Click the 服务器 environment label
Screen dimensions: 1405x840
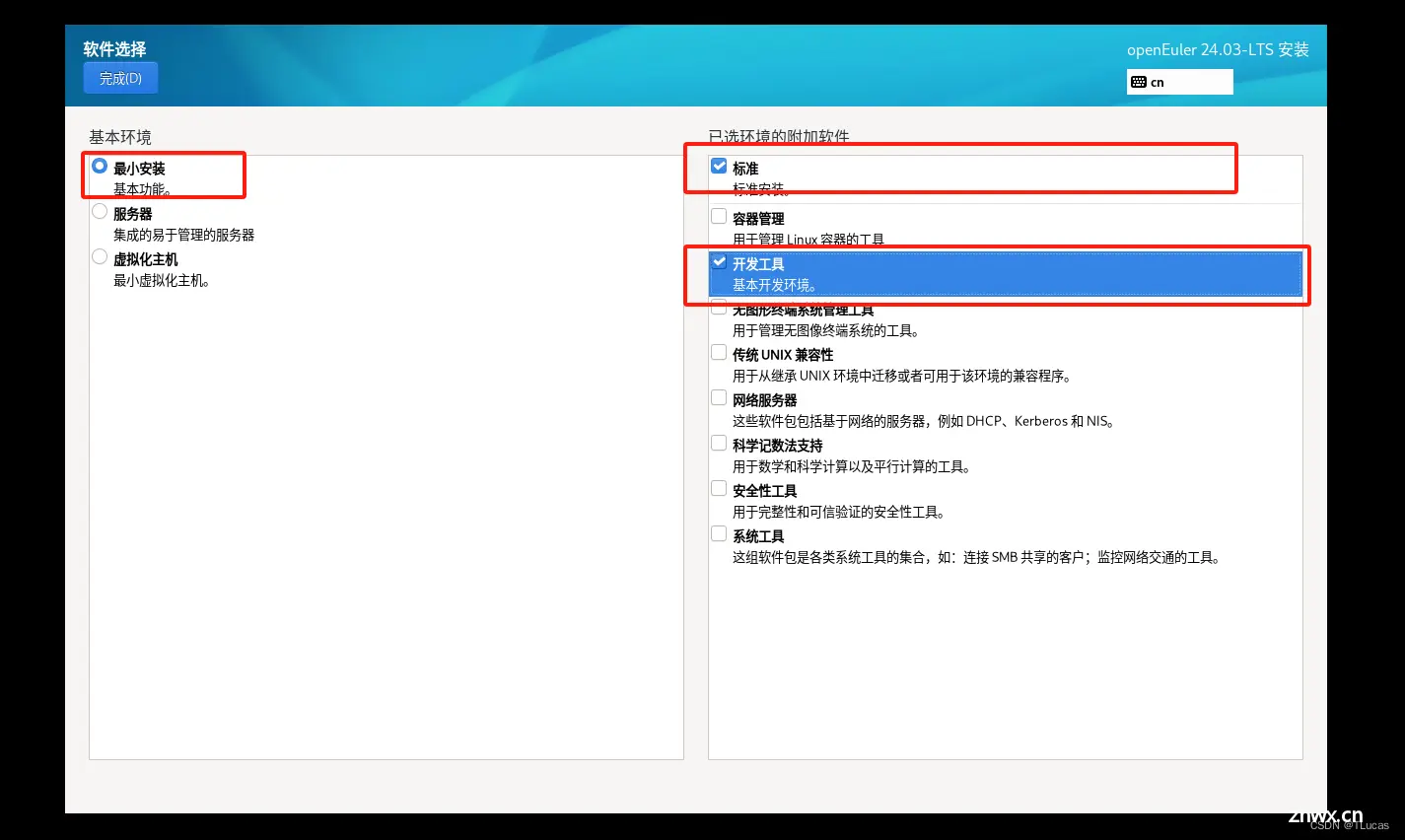click(x=132, y=214)
